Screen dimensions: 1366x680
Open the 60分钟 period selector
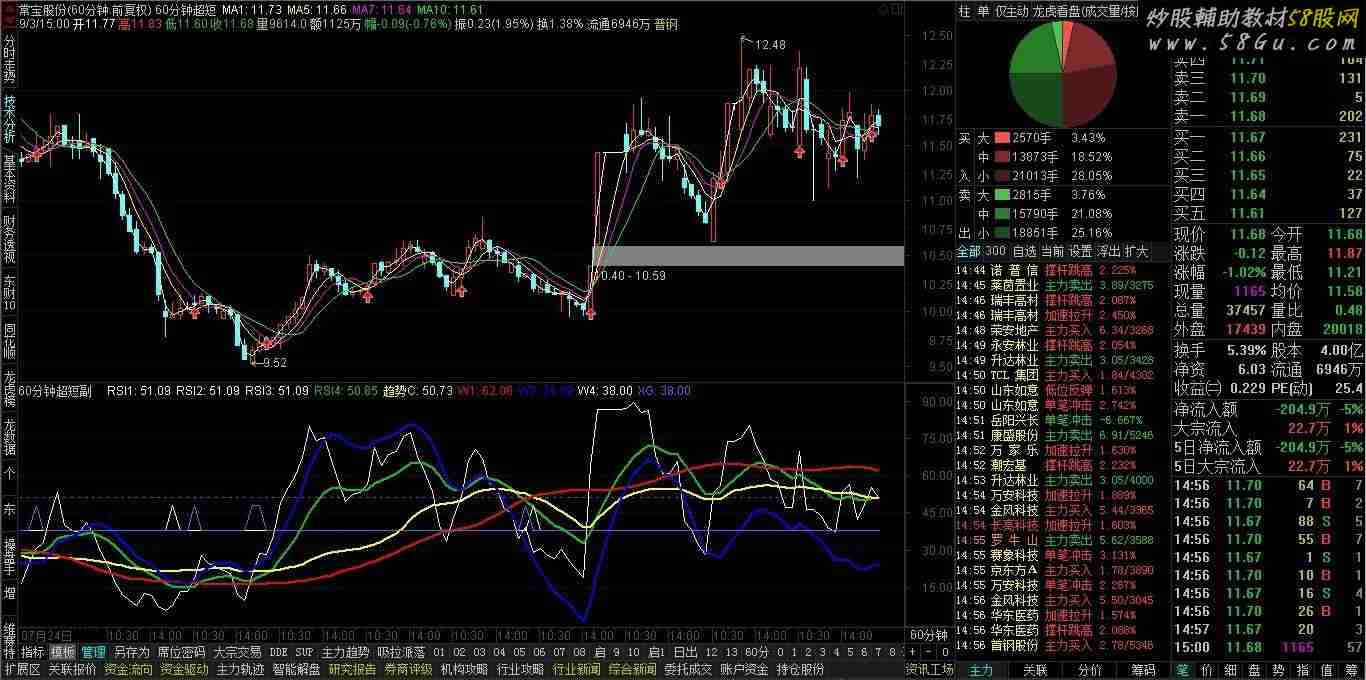coord(927,634)
